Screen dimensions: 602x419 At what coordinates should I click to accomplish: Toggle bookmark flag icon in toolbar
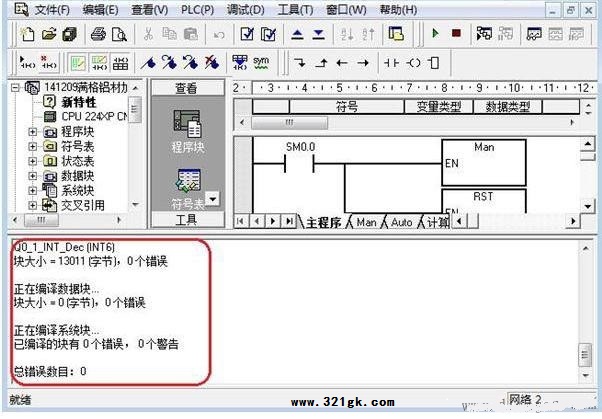(148, 63)
